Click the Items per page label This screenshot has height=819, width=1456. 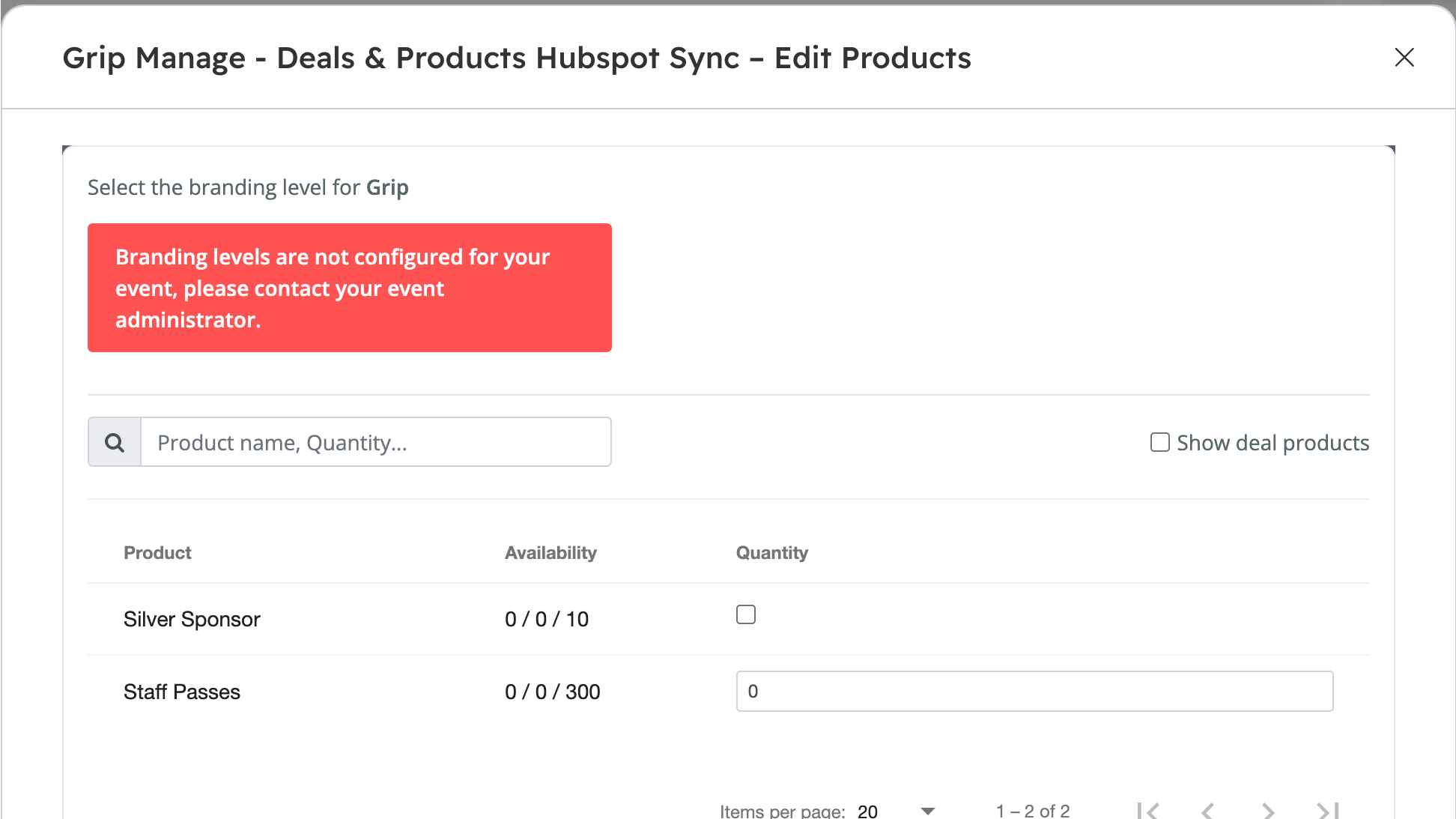coord(783,811)
